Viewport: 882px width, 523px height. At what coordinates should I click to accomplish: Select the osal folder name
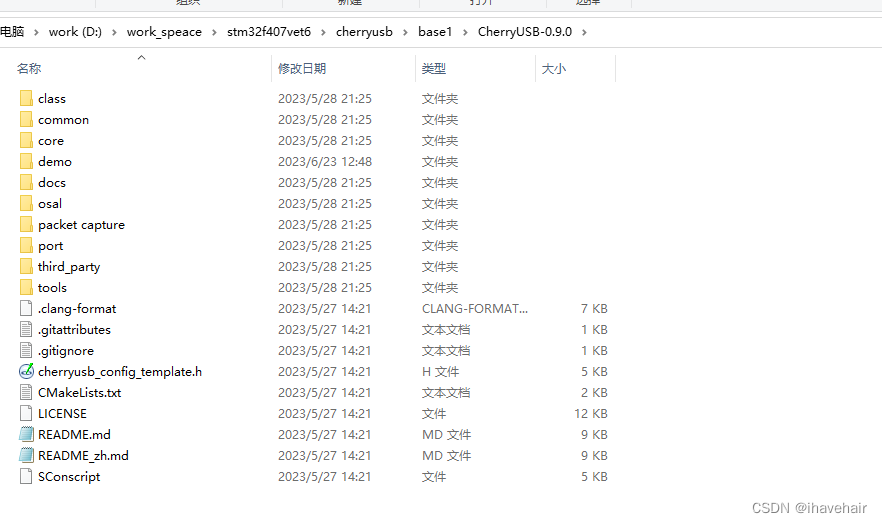[x=50, y=204]
